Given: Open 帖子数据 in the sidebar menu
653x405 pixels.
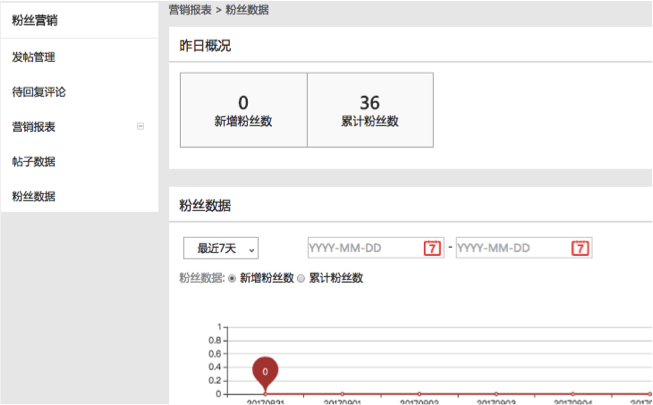Looking at the screenshot, I should coord(33,161).
